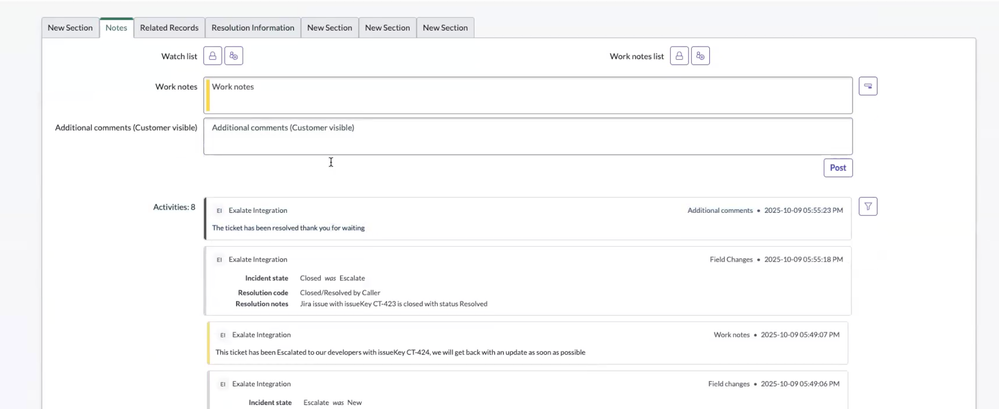Screen dimensions: 999x409
Task: Click the Activities: 8 label
Action: click(x=175, y=207)
